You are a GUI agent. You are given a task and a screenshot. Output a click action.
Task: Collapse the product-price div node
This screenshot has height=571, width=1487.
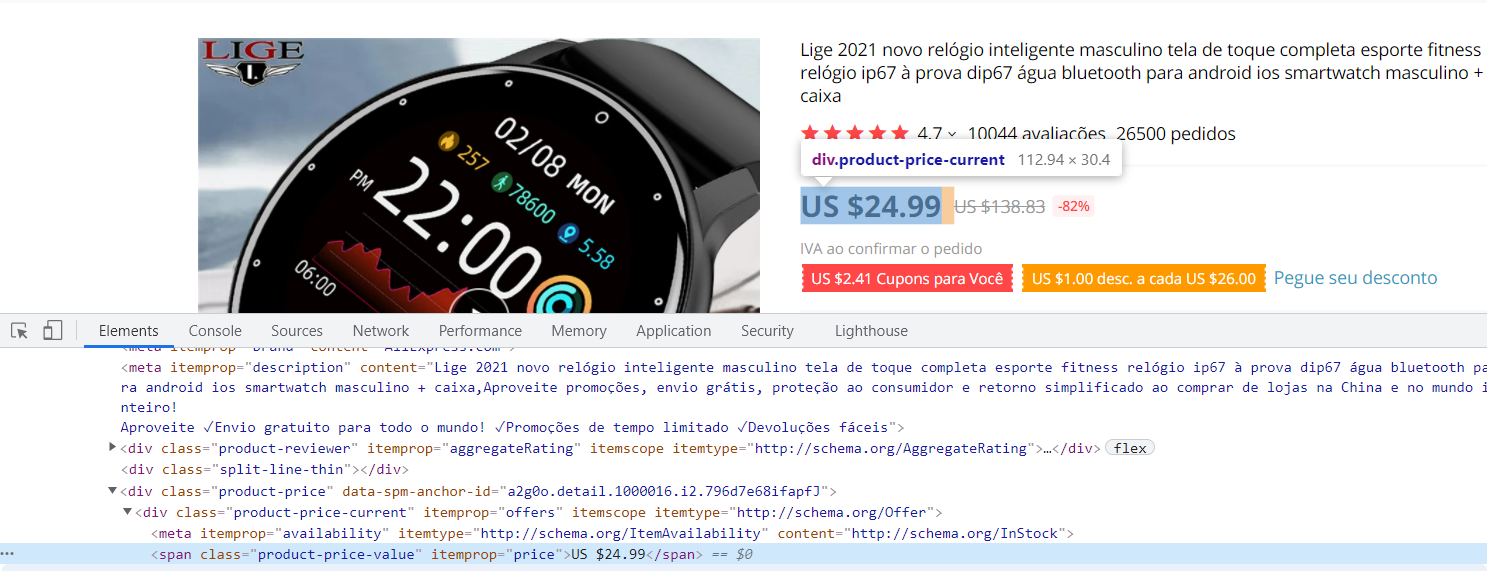tap(113, 490)
